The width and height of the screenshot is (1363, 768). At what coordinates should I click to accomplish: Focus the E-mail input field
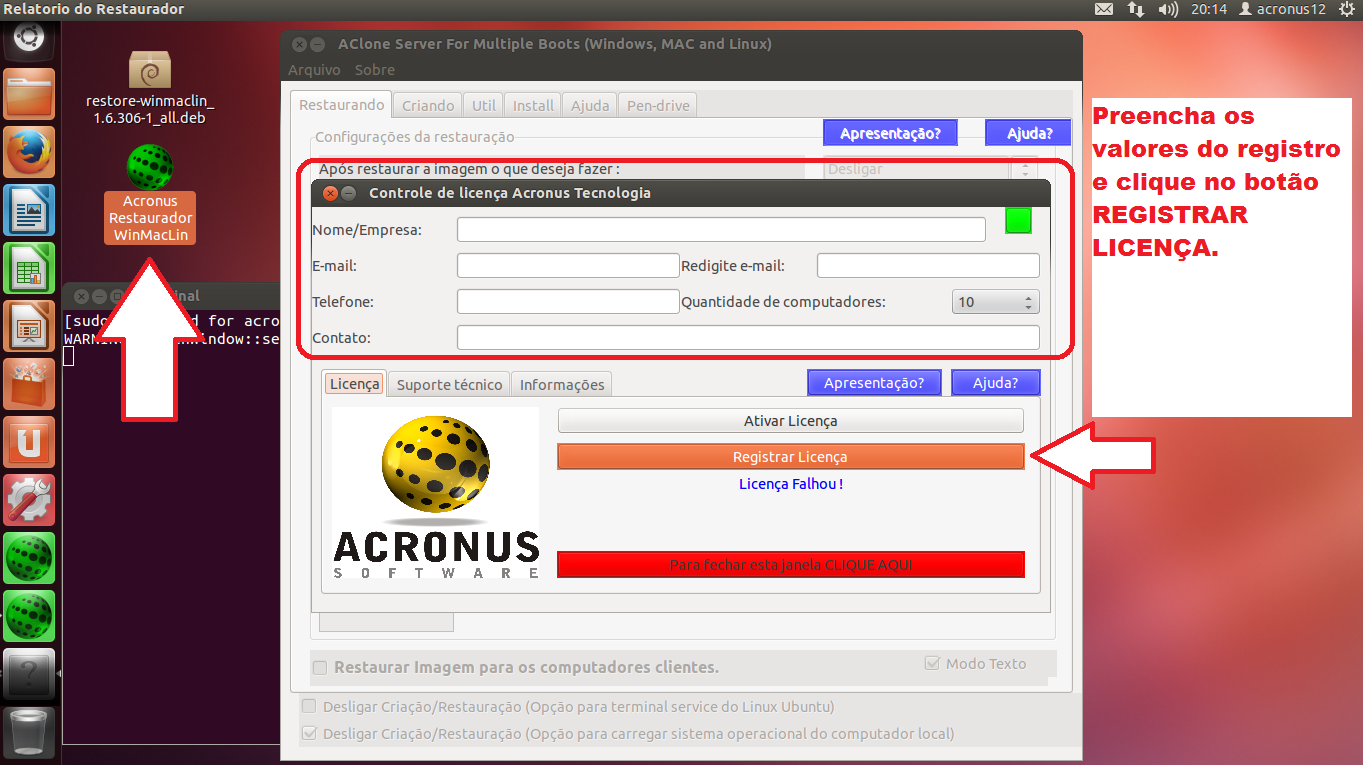(568, 266)
